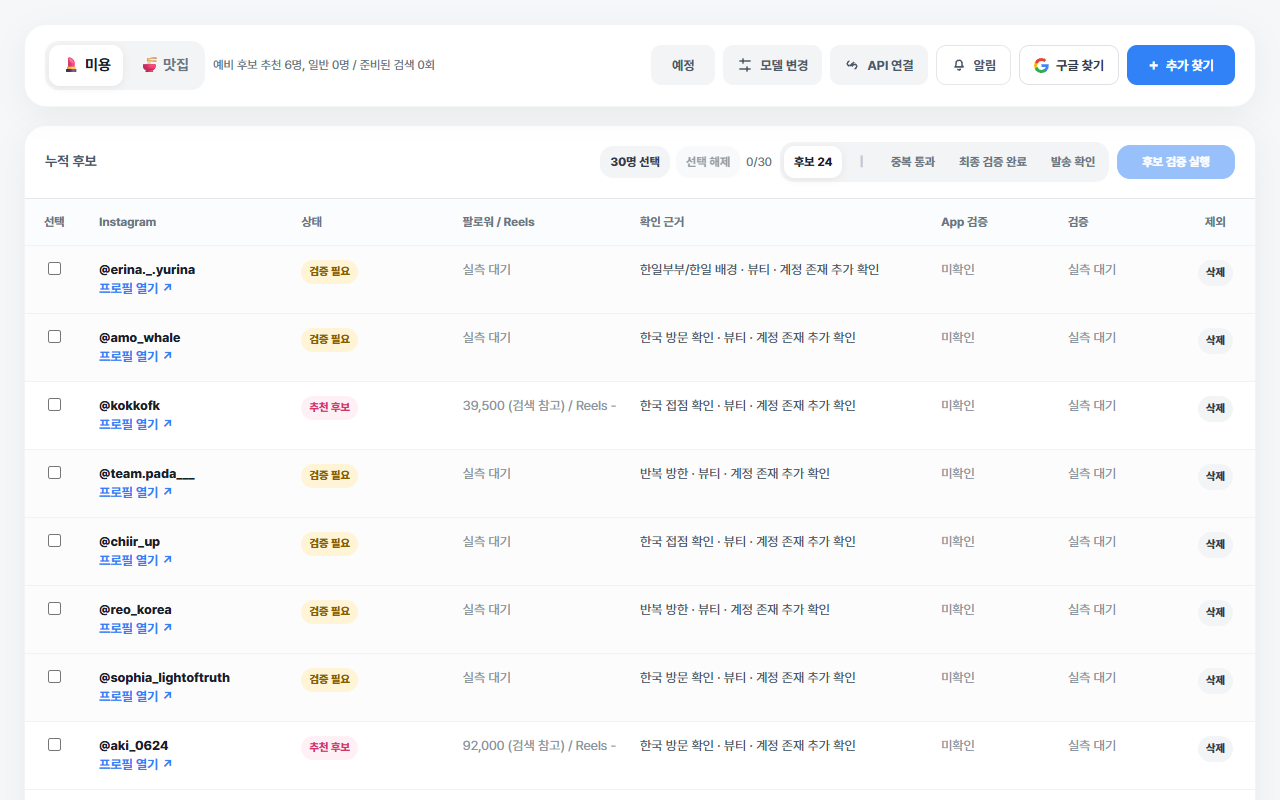Delete the @sophia_lightoftruth row
1280x800 pixels.
tap(1215, 681)
